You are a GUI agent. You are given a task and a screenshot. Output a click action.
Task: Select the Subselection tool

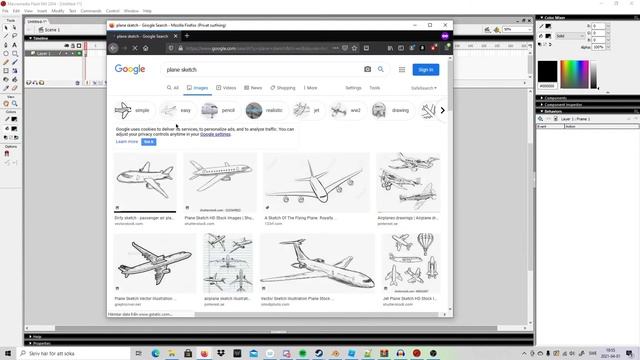pos(15,28)
